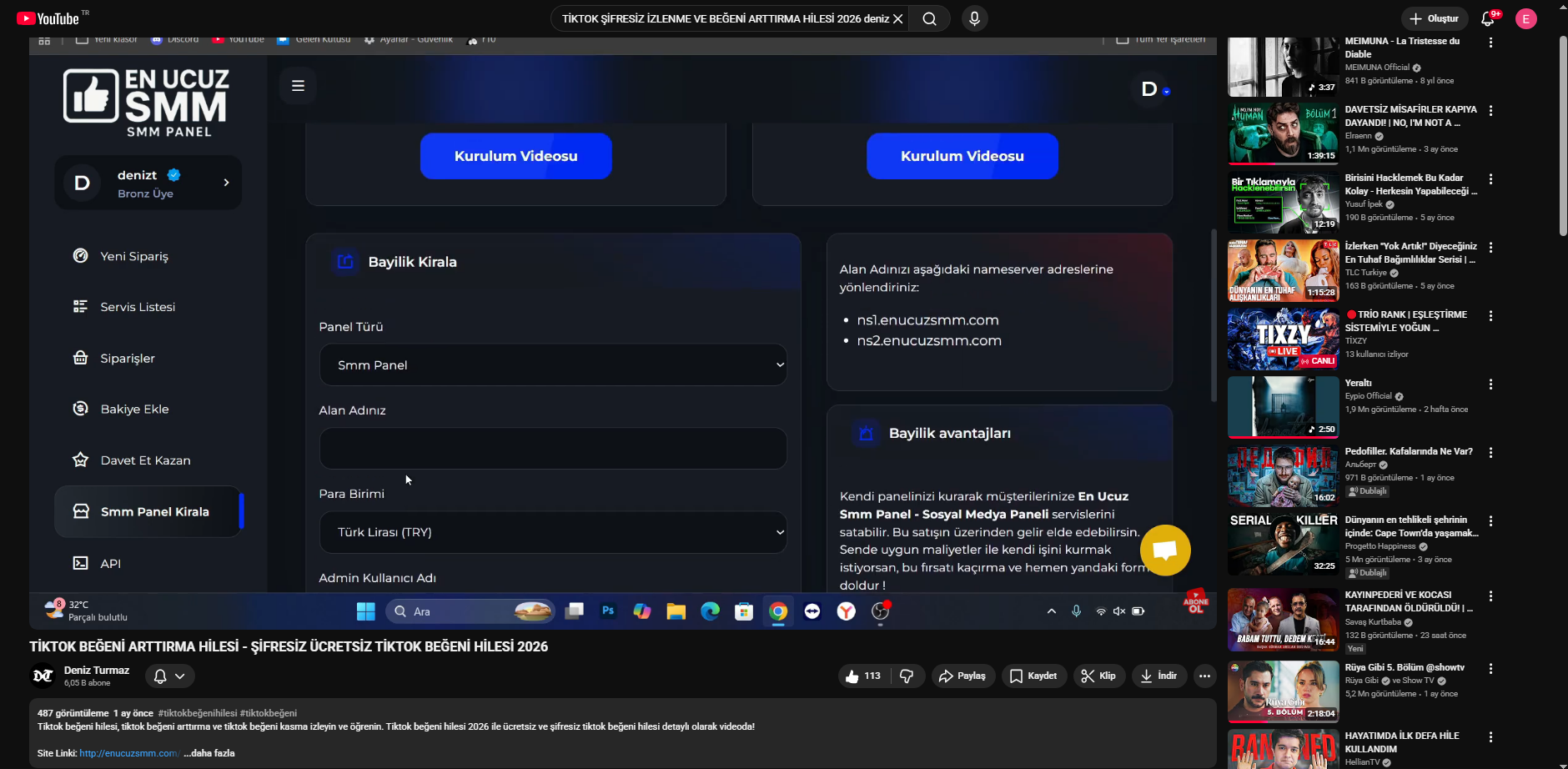Click the D profile avatar in panel header

1149,89
